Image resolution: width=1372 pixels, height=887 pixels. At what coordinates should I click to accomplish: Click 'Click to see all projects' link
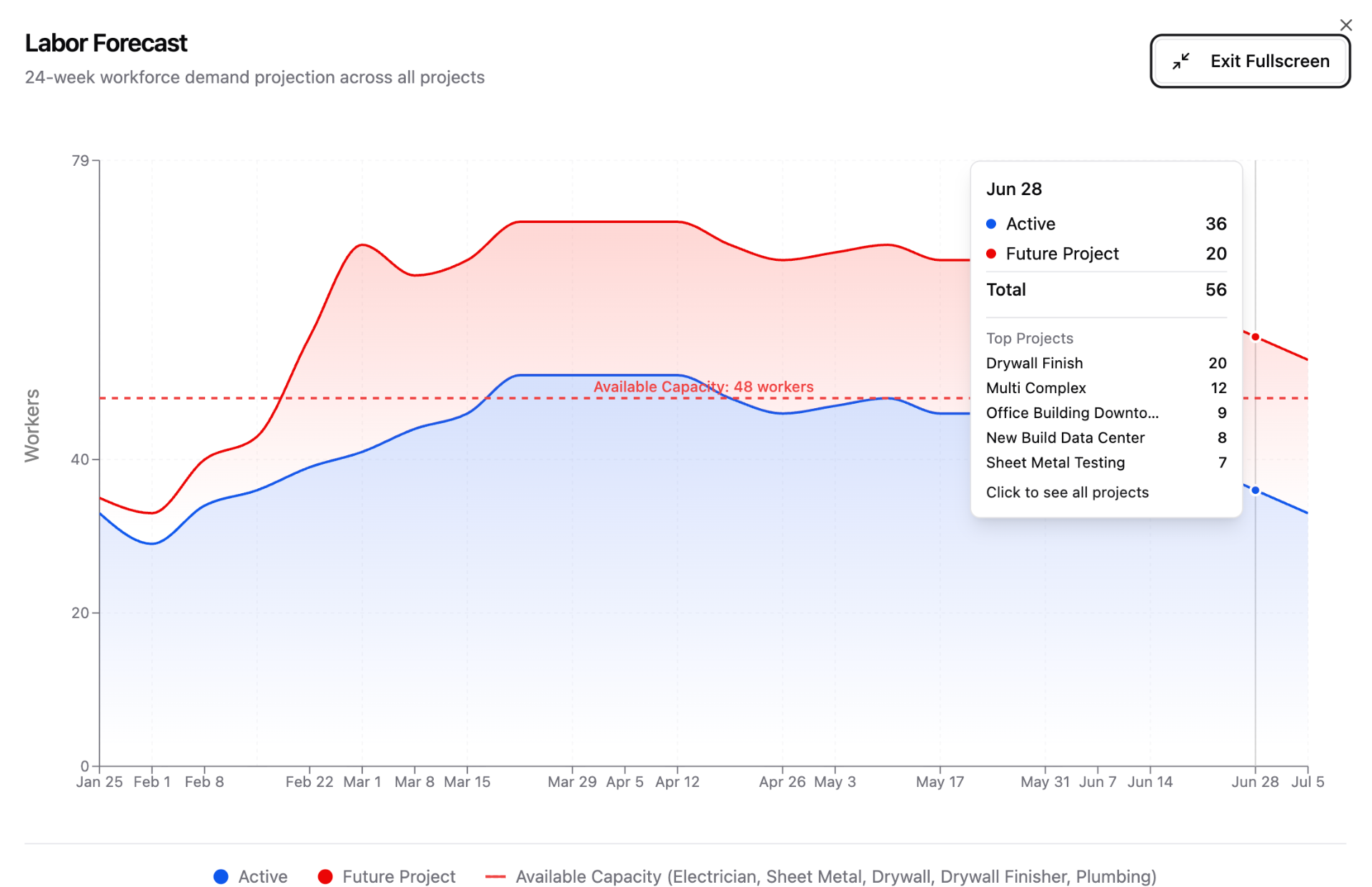1067,492
